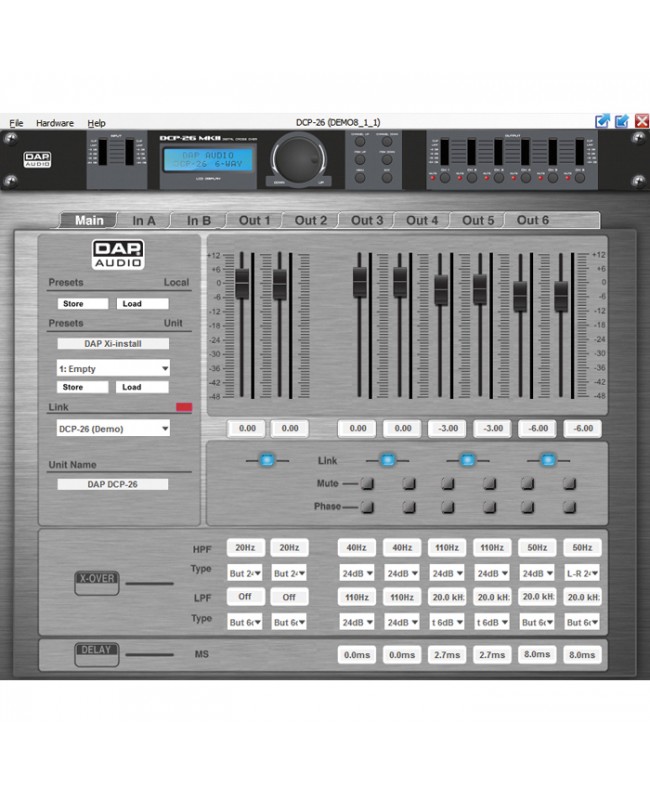Image resolution: width=650 pixels, height=794 pixels.
Task: Click Load under Local presets
Action: (x=142, y=304)
